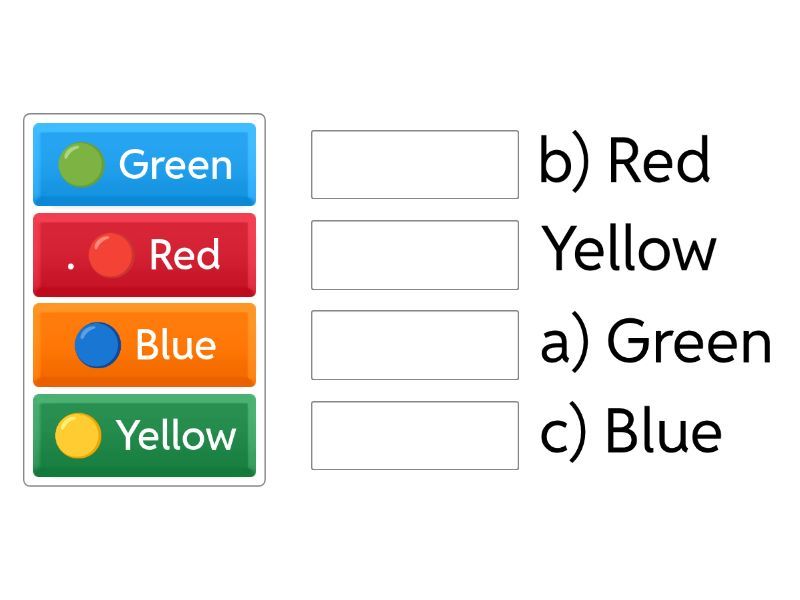The width and height of the screenshot is (800, 600).
Task: Select the empty box beside "a) Green"
Action: pos(415,345)
